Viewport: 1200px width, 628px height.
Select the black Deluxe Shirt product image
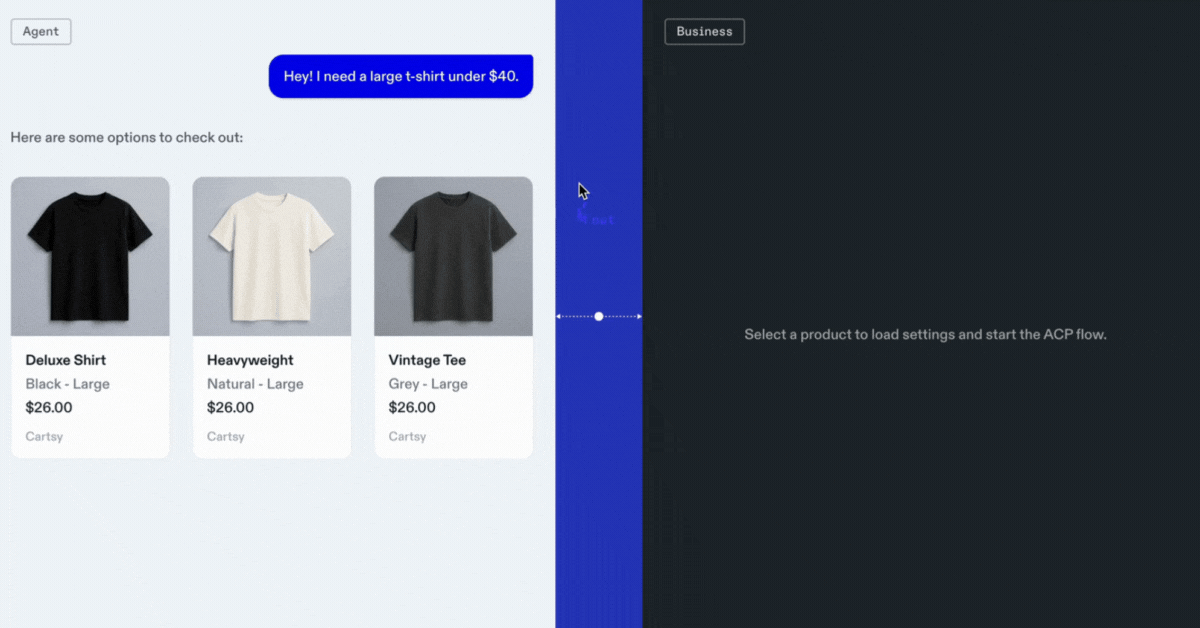(x=90, y=256)
